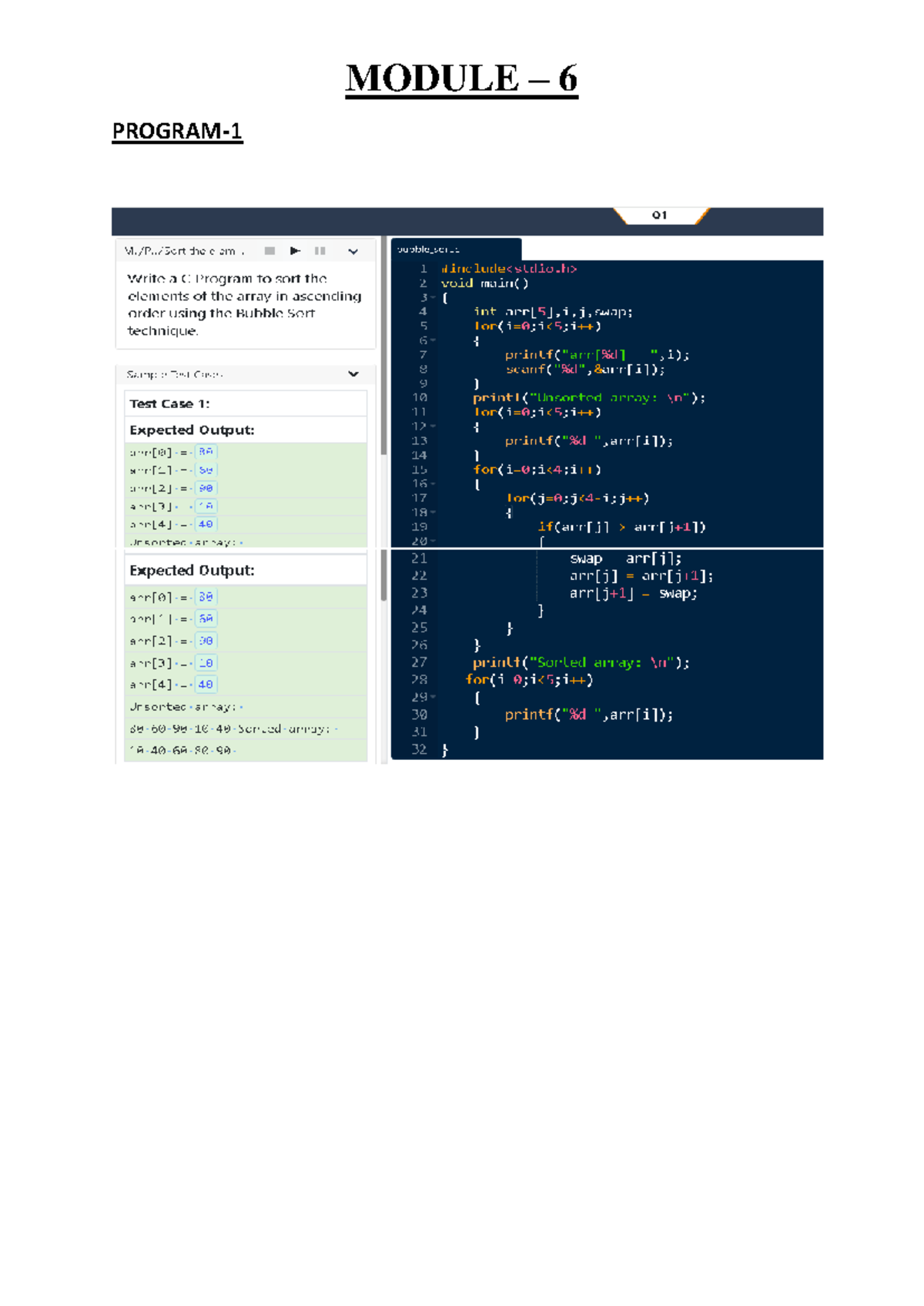924x1306 pixels.
Task: Click the highlighted value 40 for arr[4]
Action: pos(206,524)
